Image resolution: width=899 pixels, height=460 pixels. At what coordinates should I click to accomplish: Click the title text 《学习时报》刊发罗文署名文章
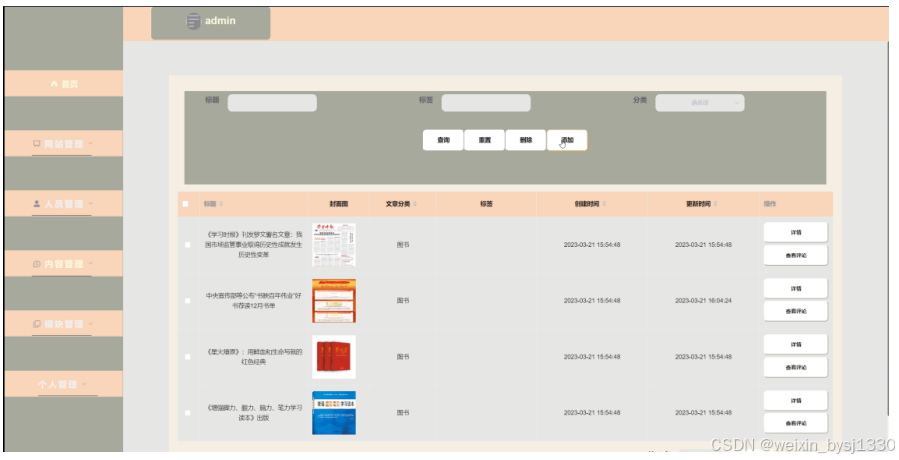253,245
